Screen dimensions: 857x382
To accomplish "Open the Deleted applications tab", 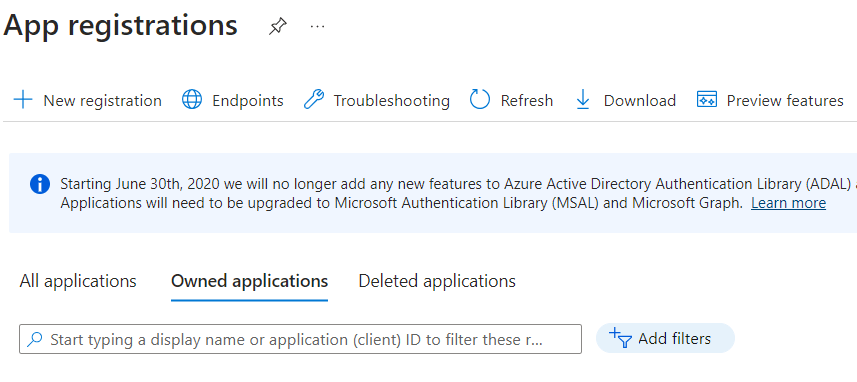I will point(437,281).
